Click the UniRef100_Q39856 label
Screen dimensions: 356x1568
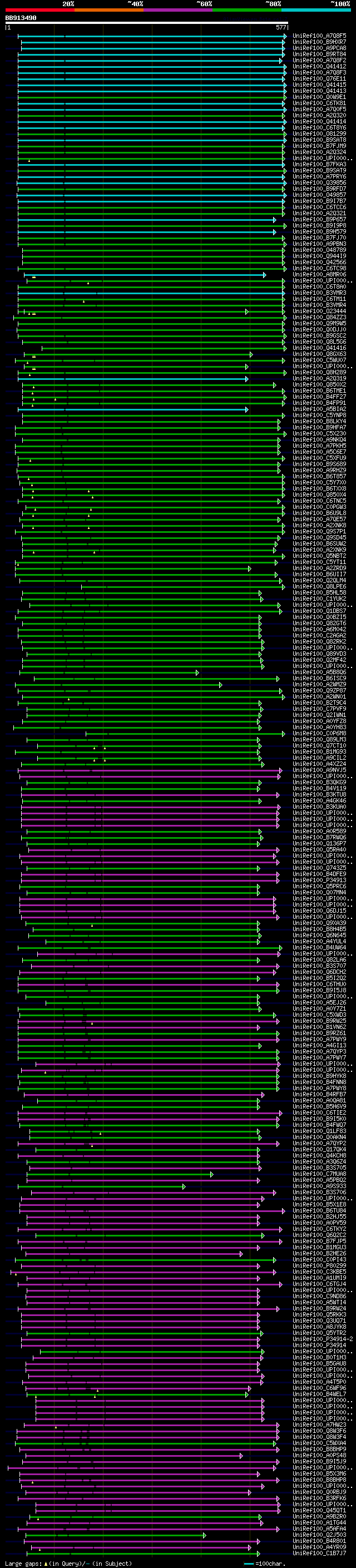point(319,182)
